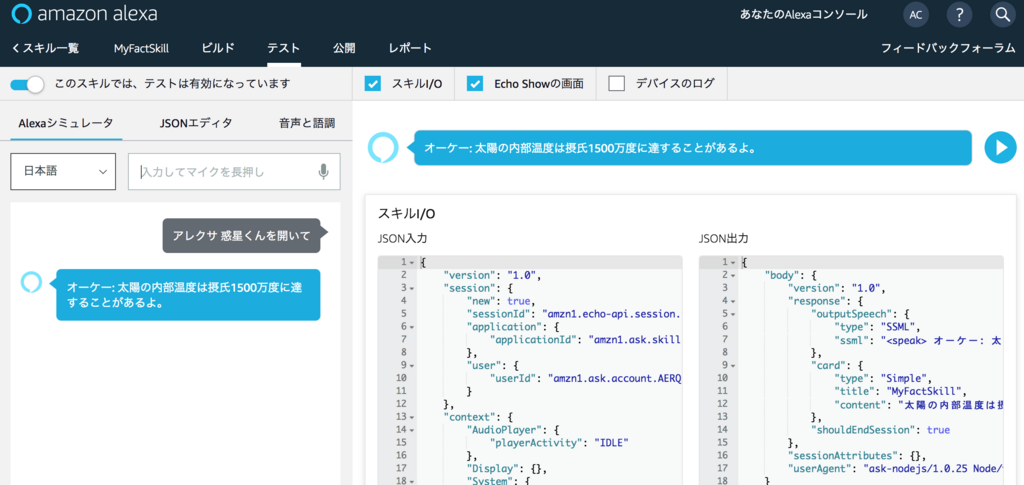This screenshot has height=485, width=1024.
Task: Click the "new": true line in JSON入力
Action: pos(501,301)
